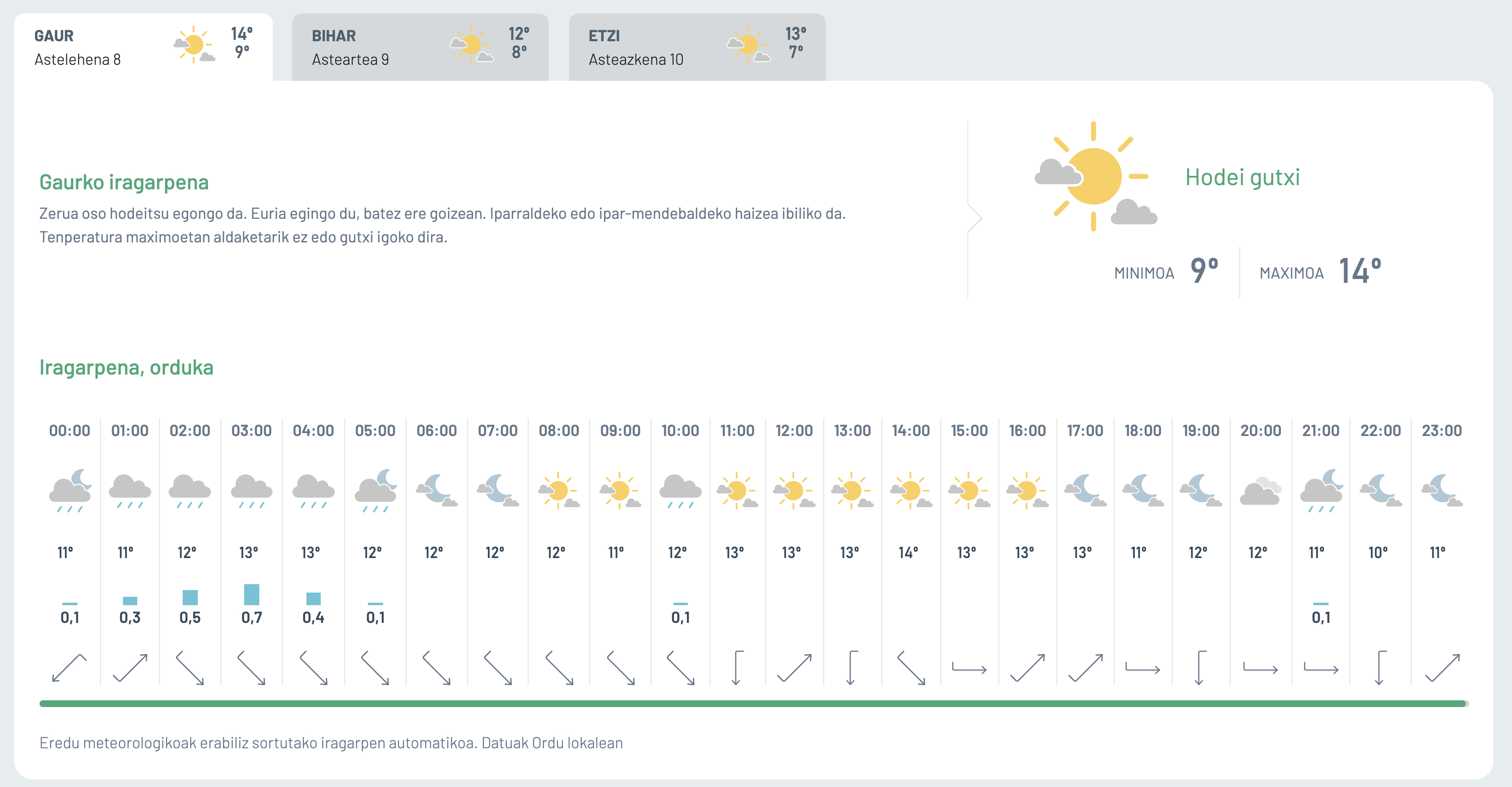Click the 00:00 wind direction arrow
The width and height of the screenshot is (1512, 787).
click(69, 668)
